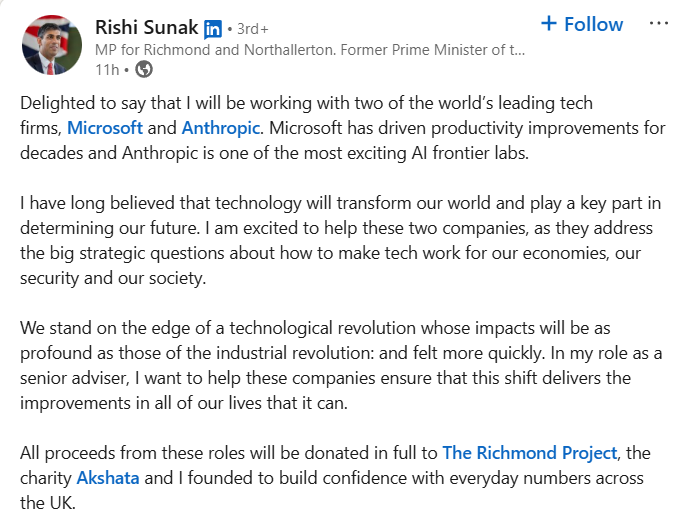The height and width of the screenshot is (518, 690).
Task: Open the Anthropic company link
Action: 221,128
